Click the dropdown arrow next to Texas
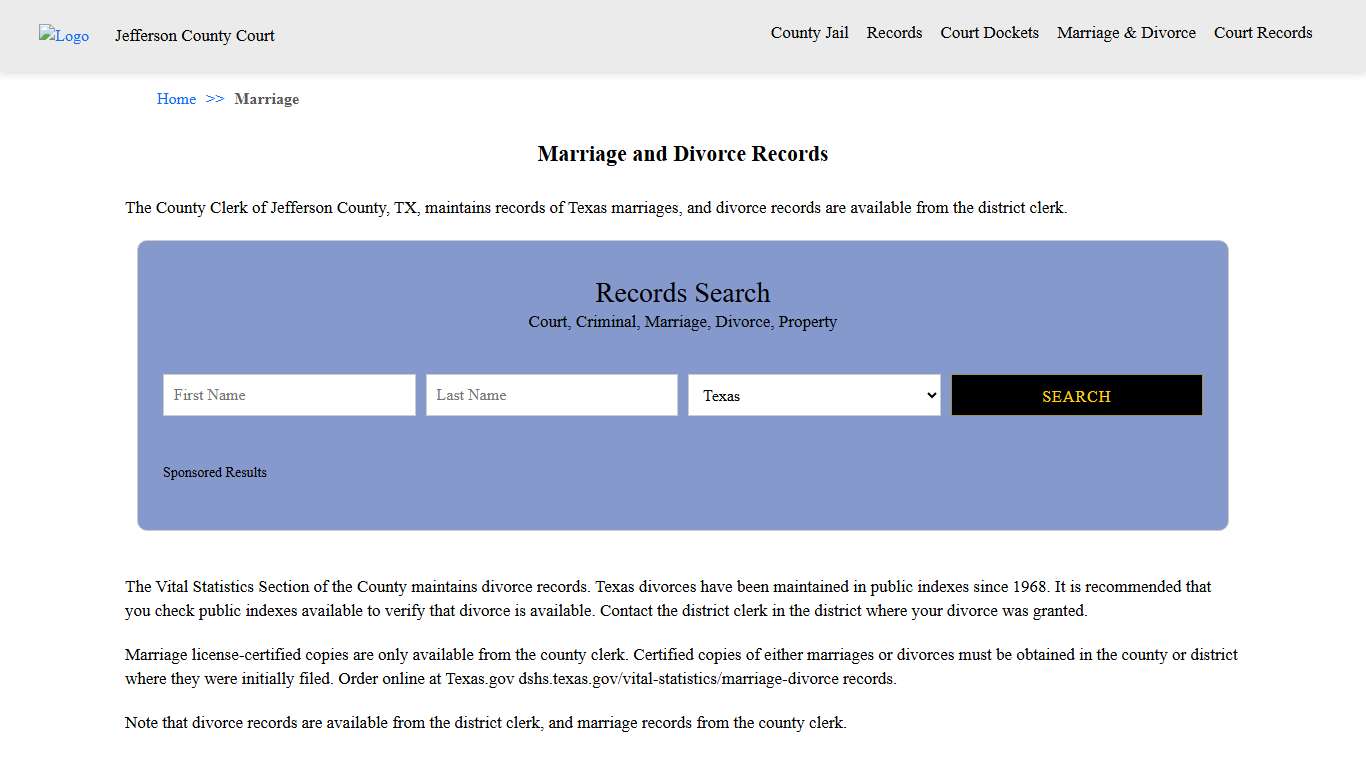This screenshot has height=768, width=1366. tap(928, 395)
